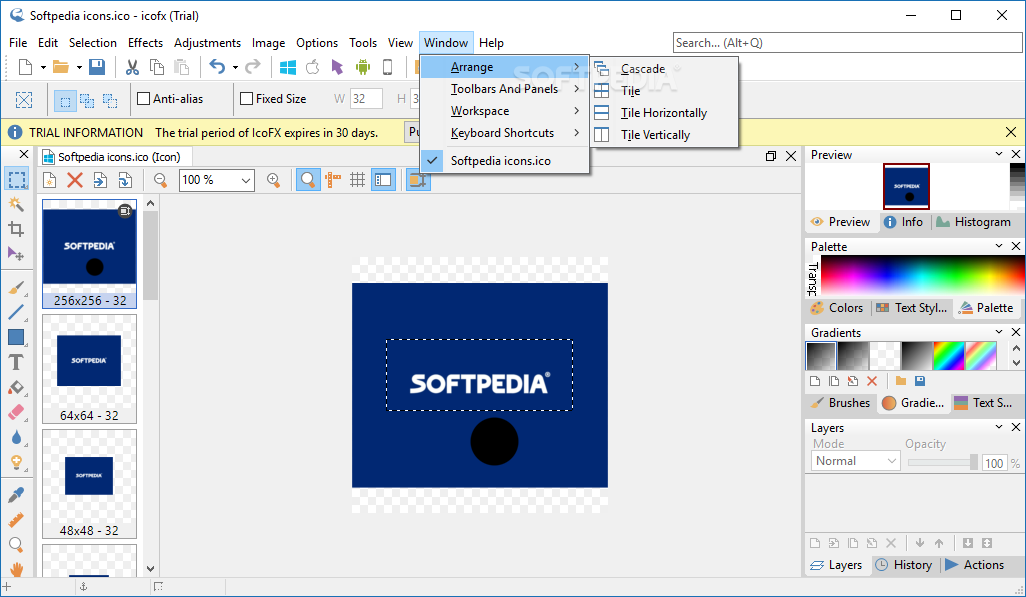Screen dimensions: 1026x597
Task: Click the zoom in magnifier icon
Action: tap(274, 180)
